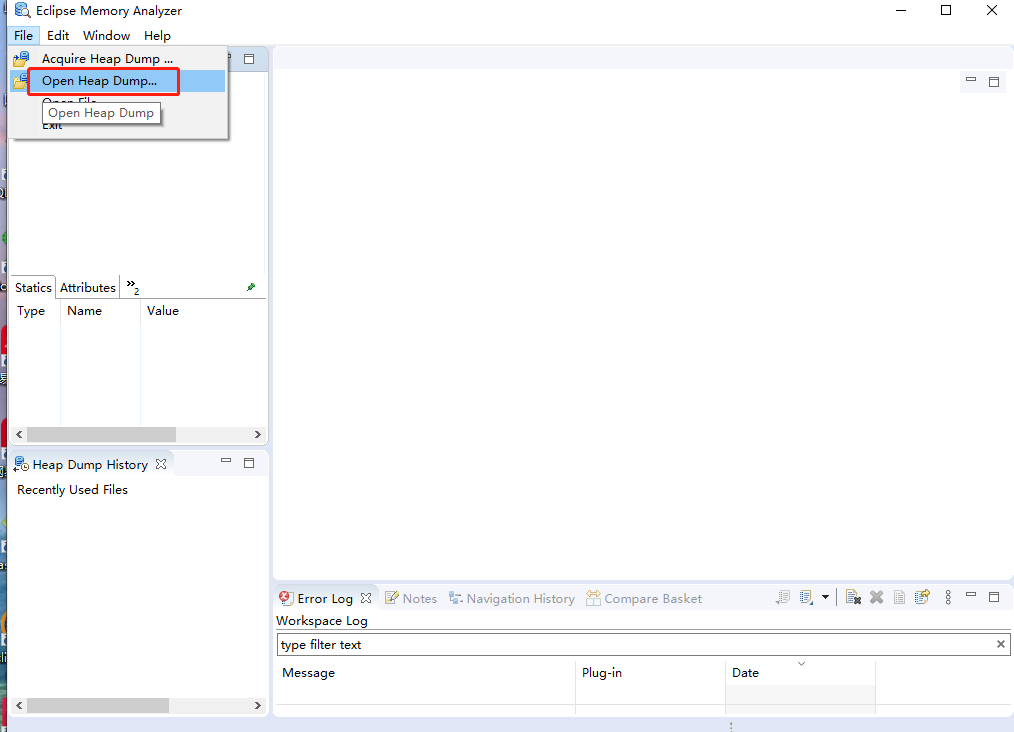Switch to the Statics tab
The height and width of the screenshot is (732, 1014).
(33, 288)
